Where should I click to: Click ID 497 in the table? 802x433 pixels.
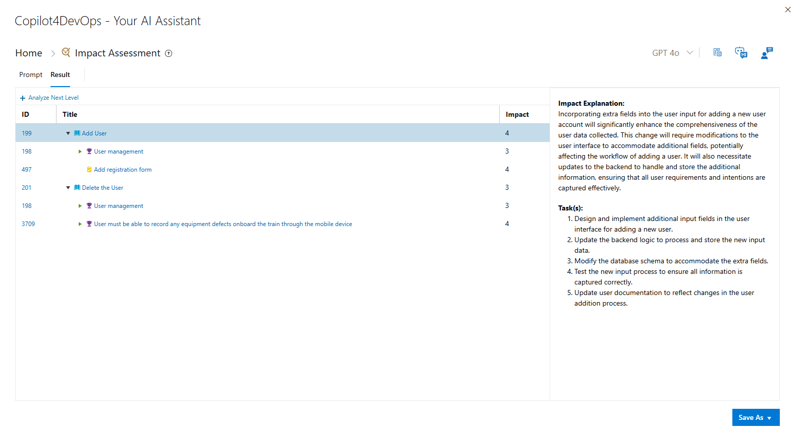point(27,169)
